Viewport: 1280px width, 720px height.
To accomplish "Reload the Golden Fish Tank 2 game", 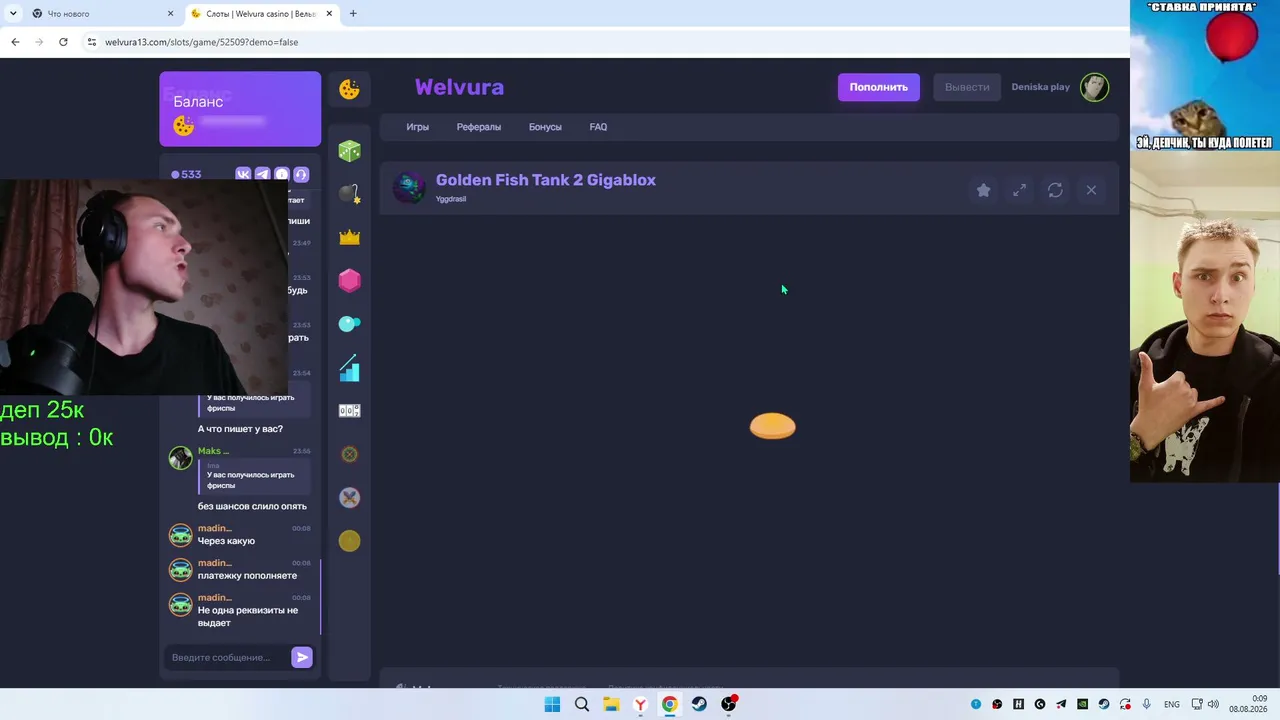I will (x=1055, y=190).
